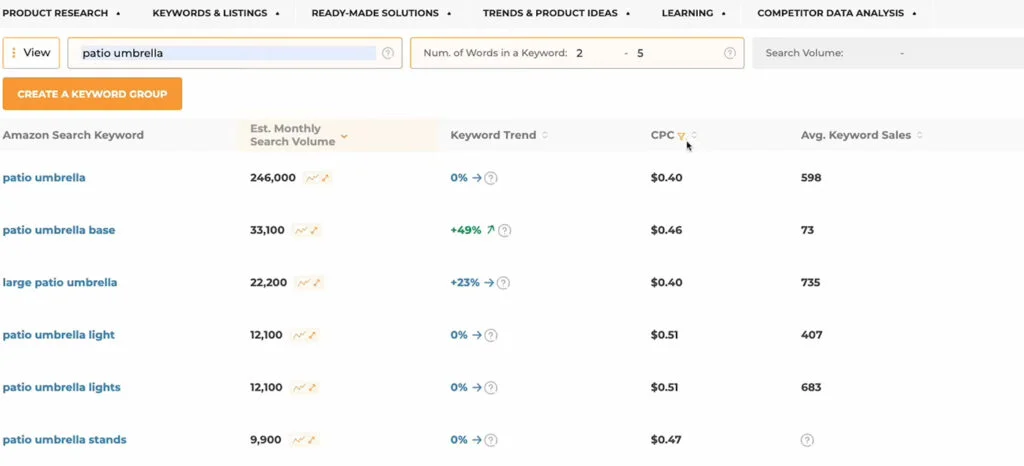
Task: Click trend help icon in patio umbrella stands row
Action: click(491, 440)
